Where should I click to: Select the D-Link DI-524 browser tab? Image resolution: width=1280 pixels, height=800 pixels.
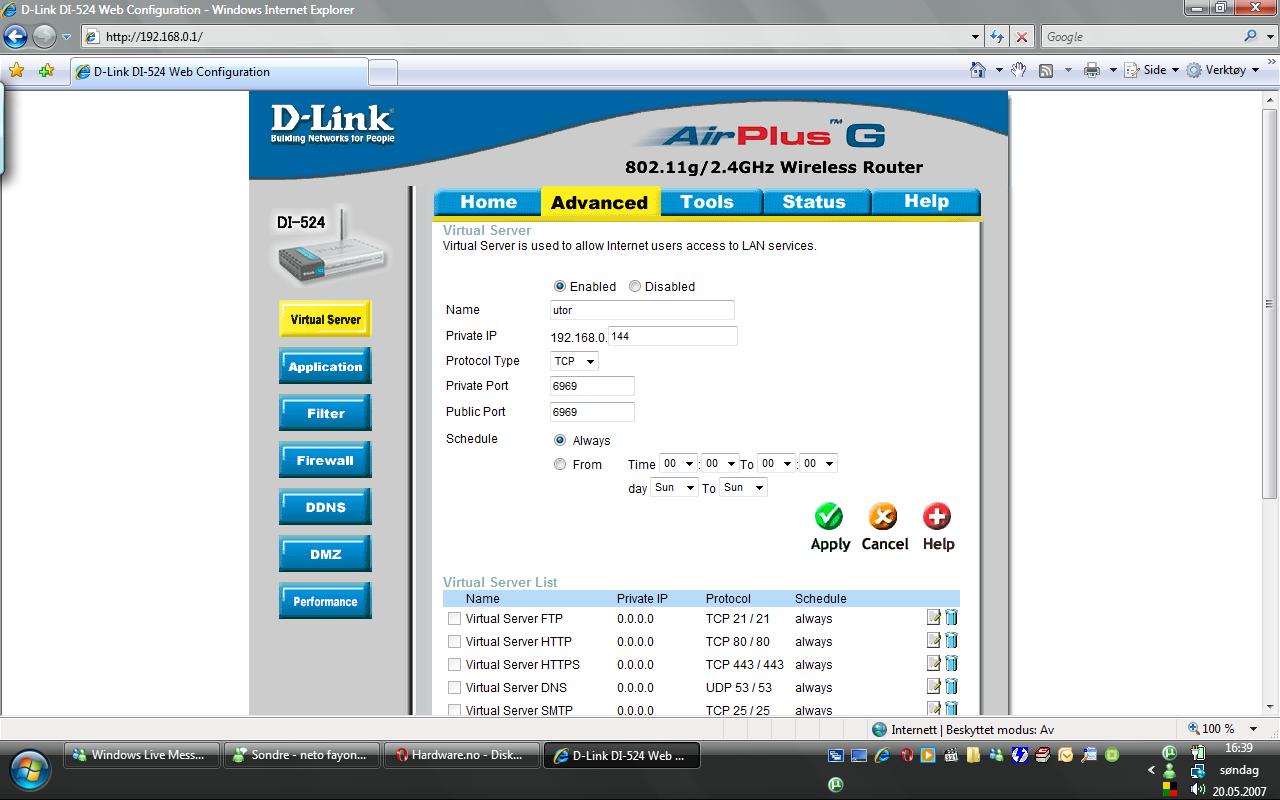point(219,72)
